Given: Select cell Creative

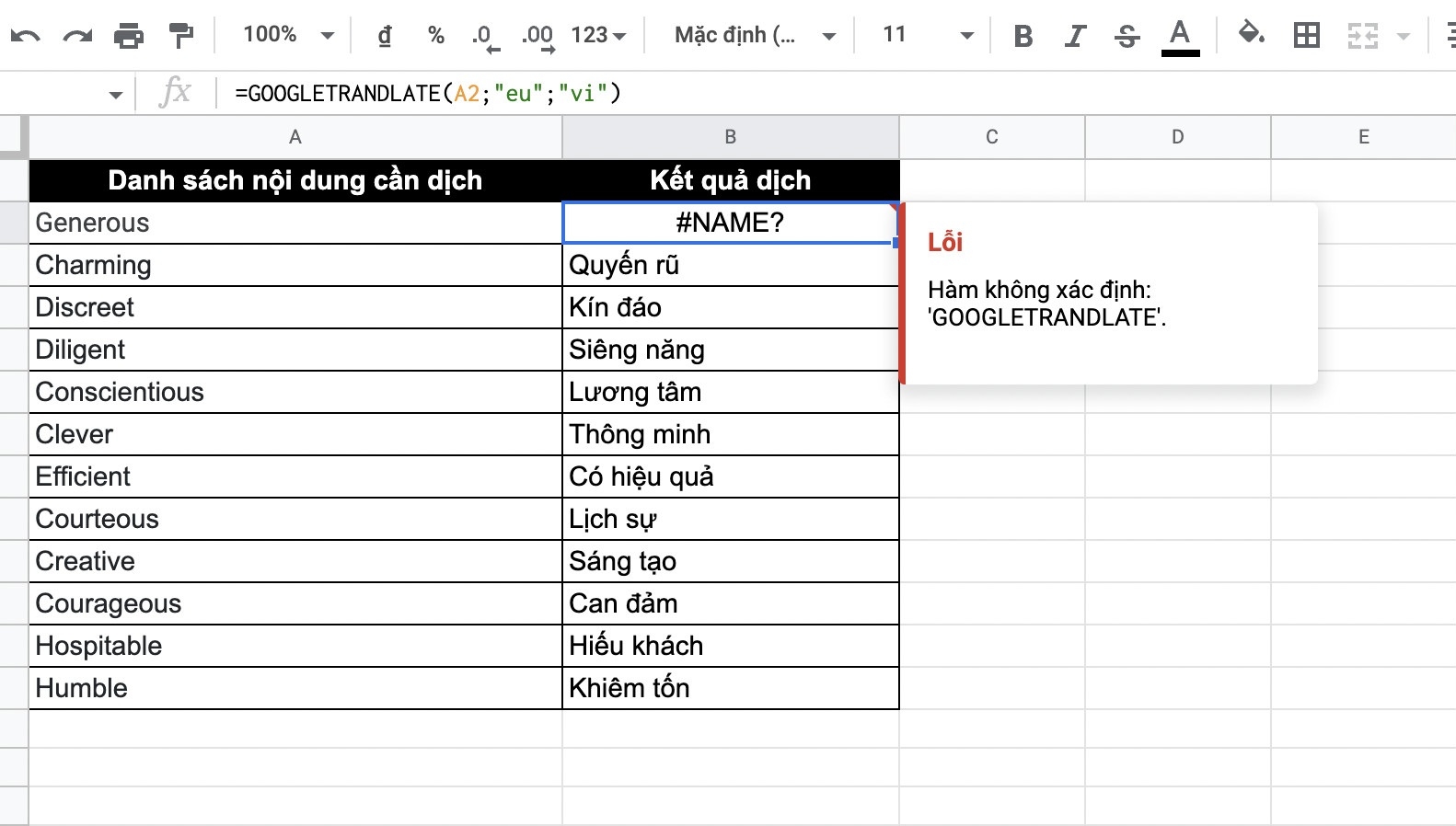Looking at the screenshot, I should coord(295,561).
